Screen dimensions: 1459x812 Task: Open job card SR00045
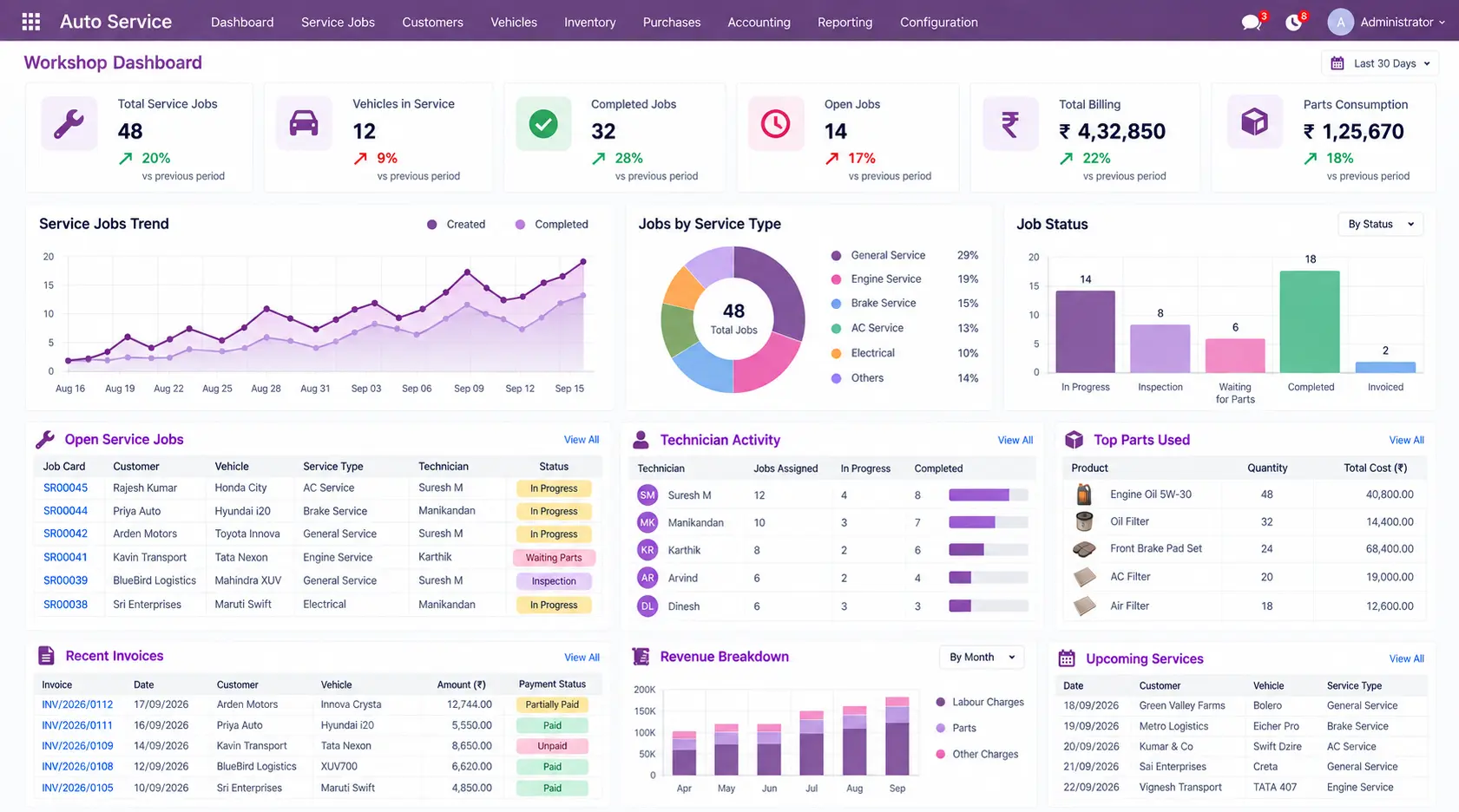[66, 488]
